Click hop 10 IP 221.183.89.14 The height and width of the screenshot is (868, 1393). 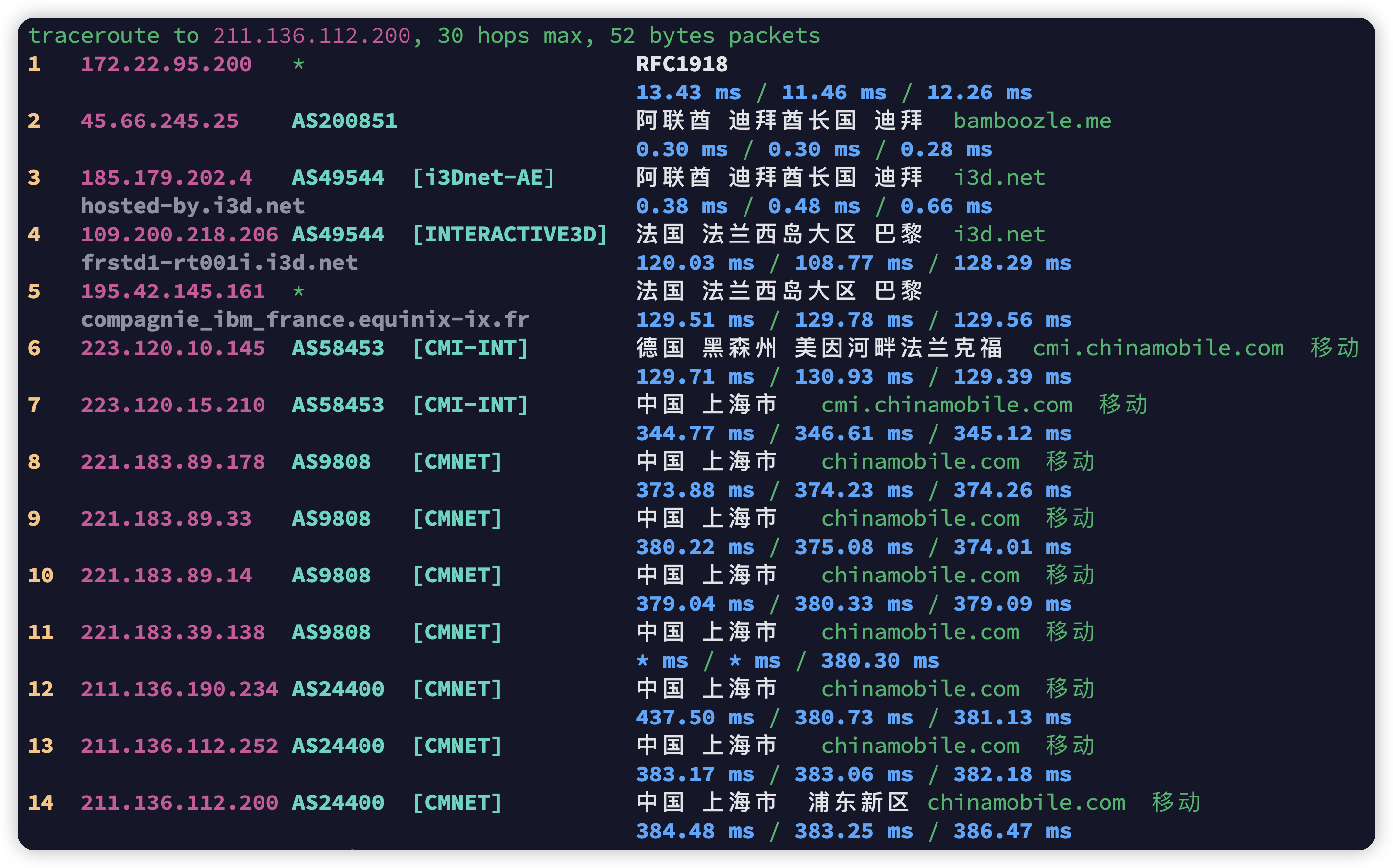click(167, 575)
